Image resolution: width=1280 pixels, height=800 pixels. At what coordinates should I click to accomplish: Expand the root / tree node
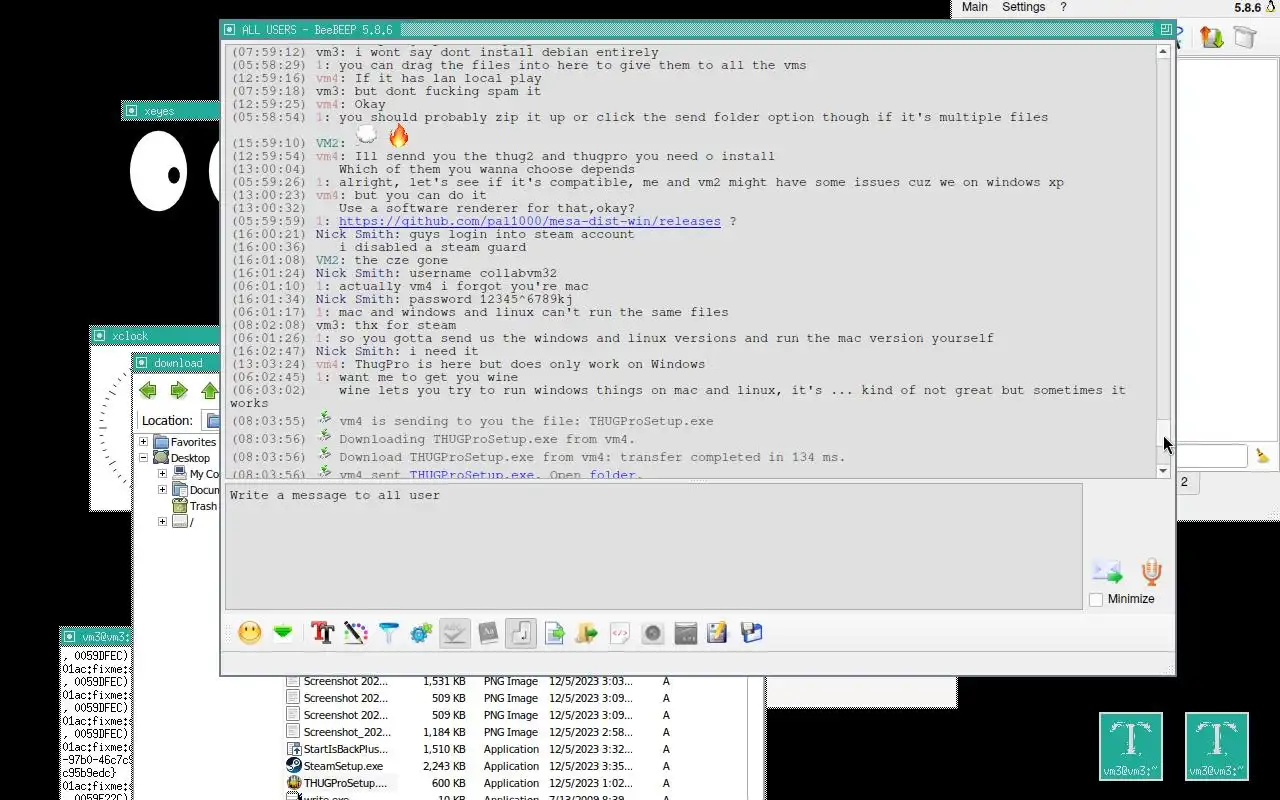(x=162, y=522)
